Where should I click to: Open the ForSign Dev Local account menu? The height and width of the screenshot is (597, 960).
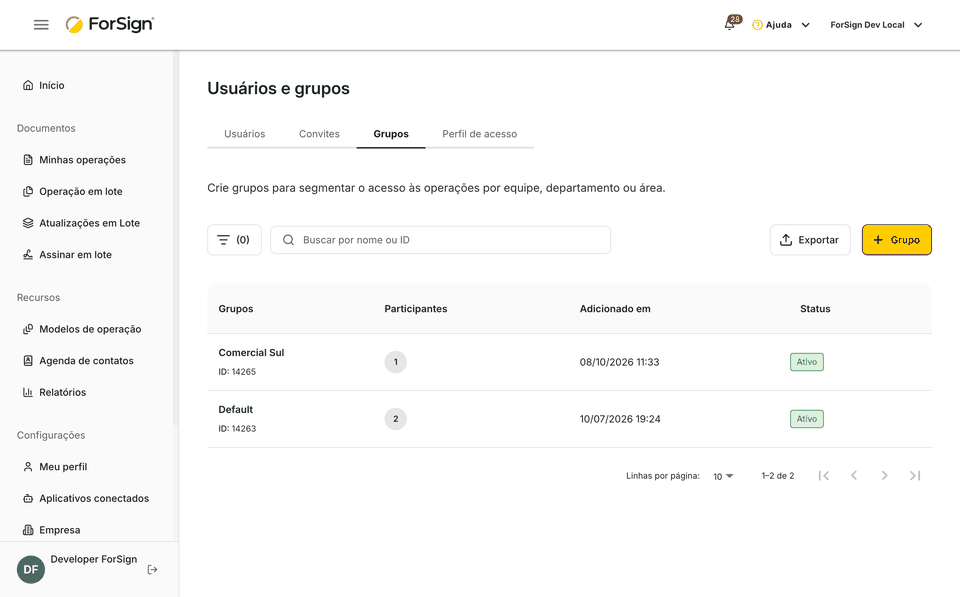click(876, 25)
